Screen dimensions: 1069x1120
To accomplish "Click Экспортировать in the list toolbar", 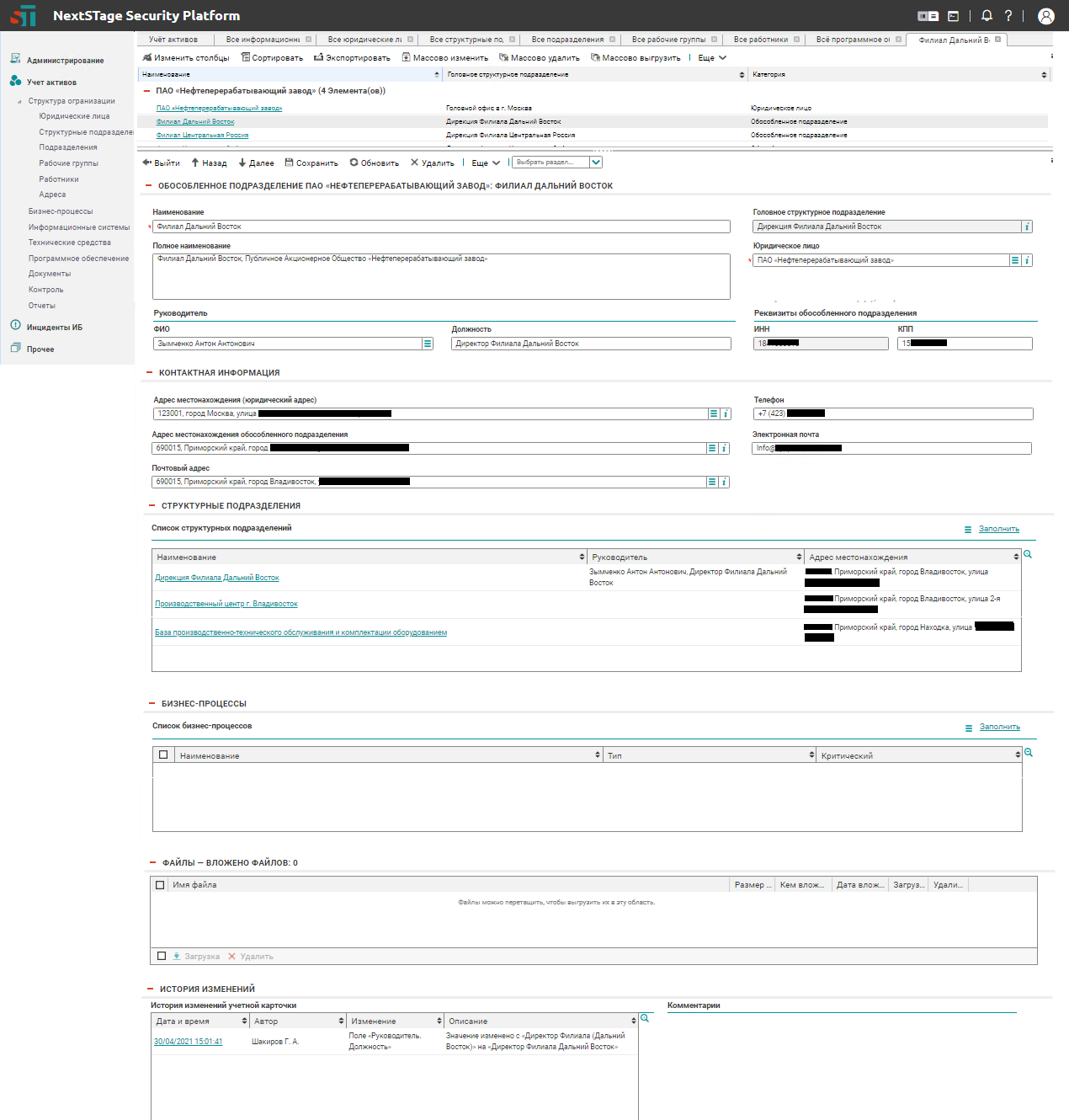I will 352,58.
